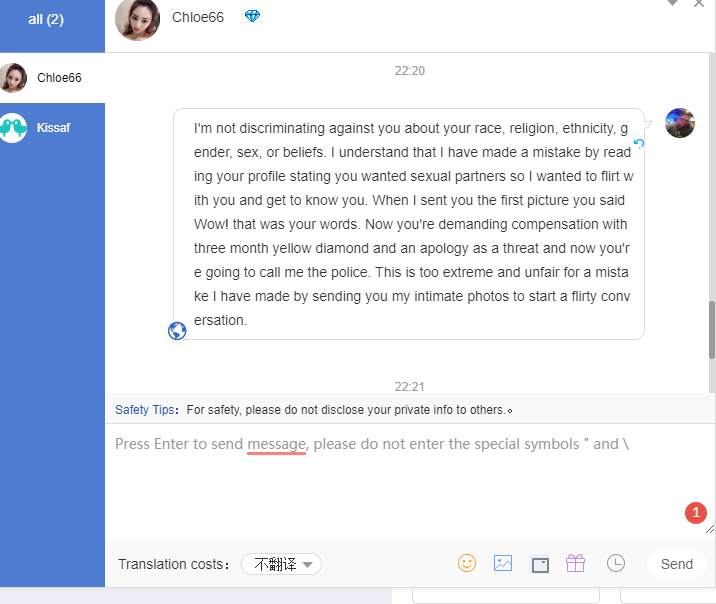The height and width of the screenshot is (604, 716).
Task: Open the emoji picker
Action: click(467, 563)
